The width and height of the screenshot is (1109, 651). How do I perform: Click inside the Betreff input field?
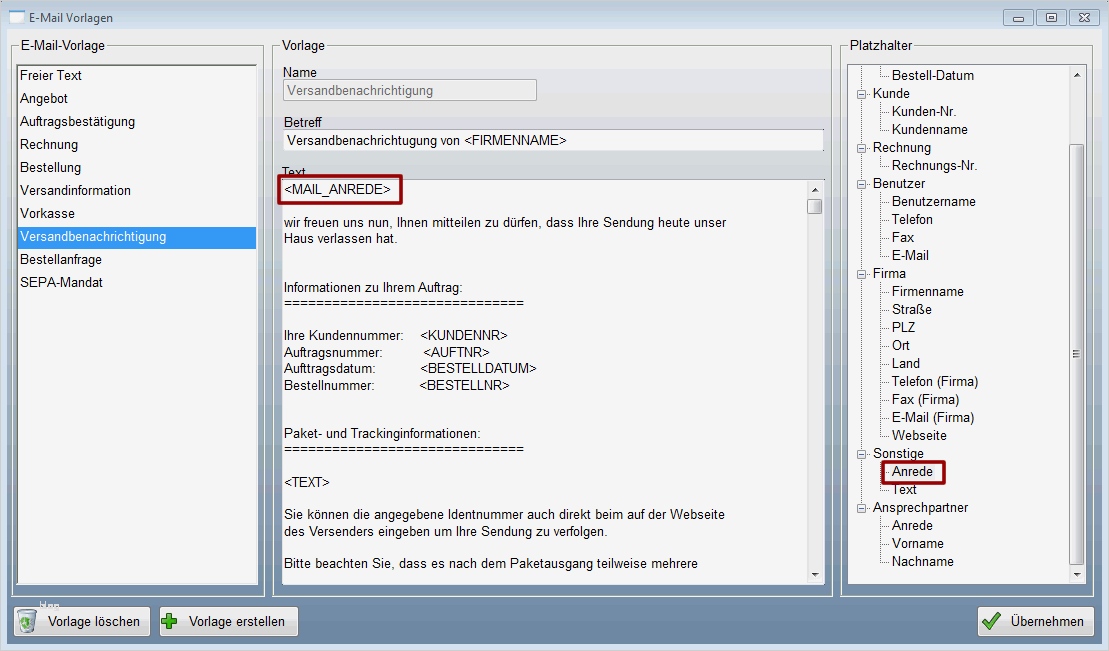(x=550, y=140)
